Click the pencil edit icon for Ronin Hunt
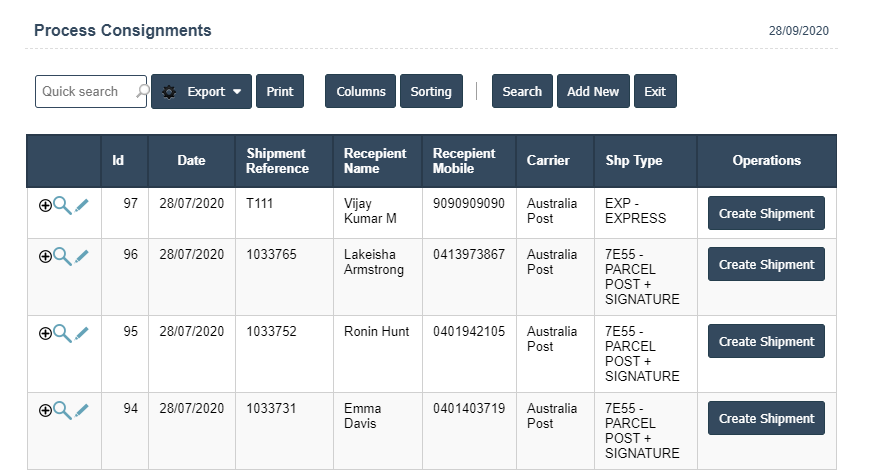Viewport: 872px width, 470px height. pyautogui.click(x=81, y=333)
